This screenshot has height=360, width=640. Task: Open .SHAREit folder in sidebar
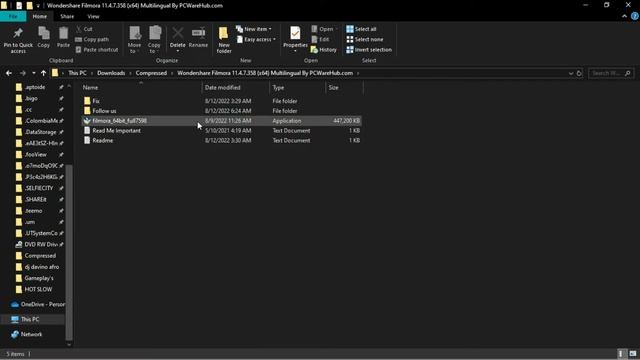[x=36, y=200]
